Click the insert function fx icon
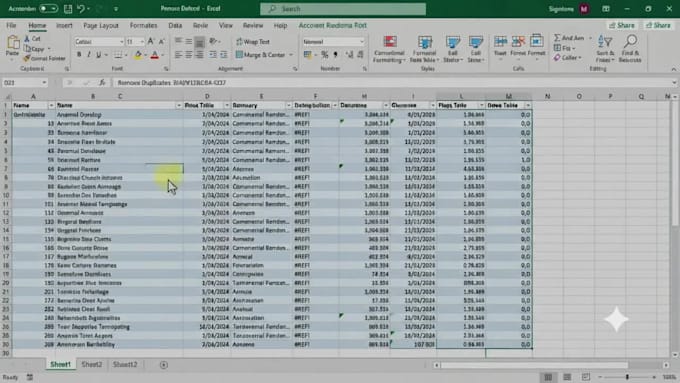 102,82
